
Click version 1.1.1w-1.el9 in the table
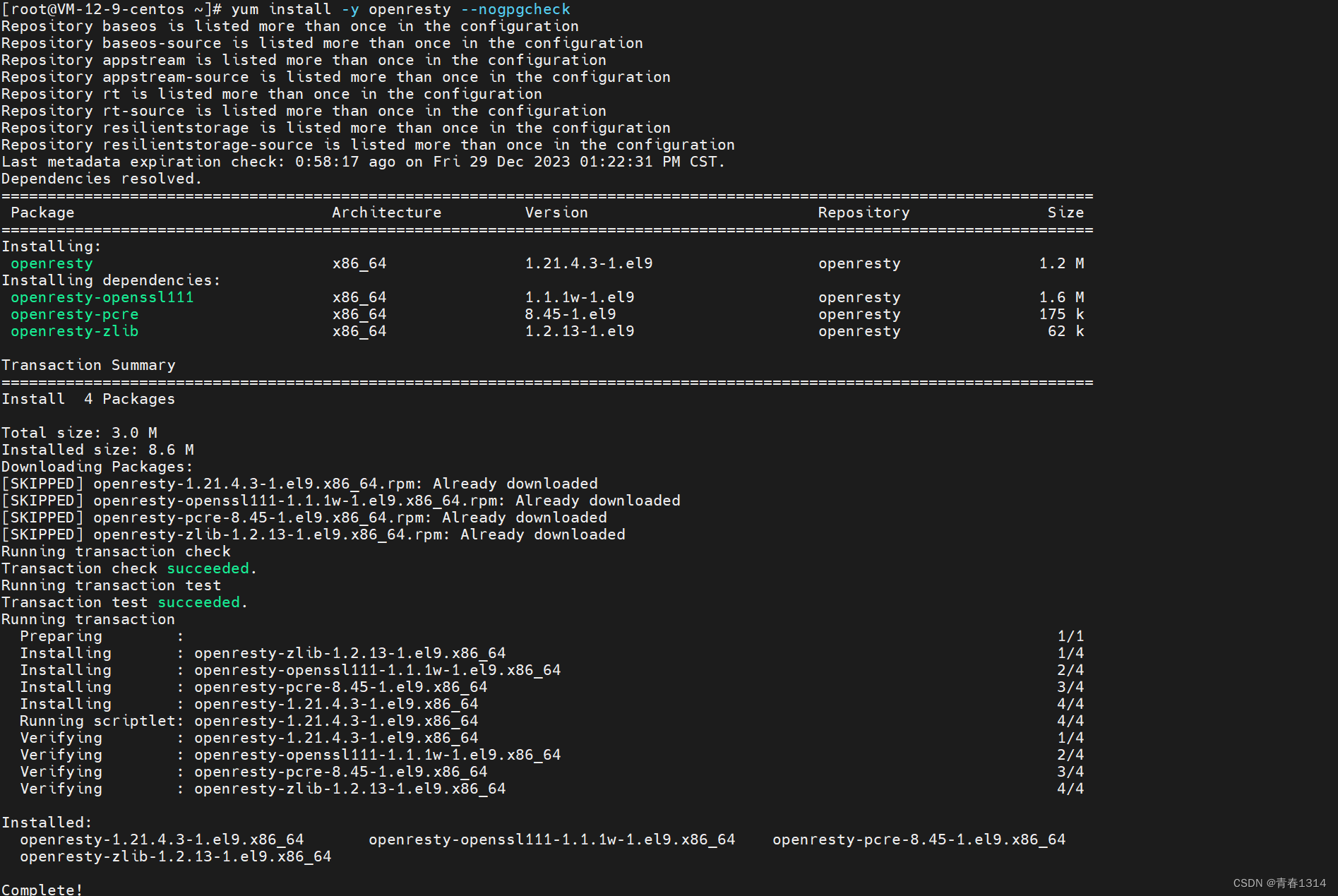point(580,297)
